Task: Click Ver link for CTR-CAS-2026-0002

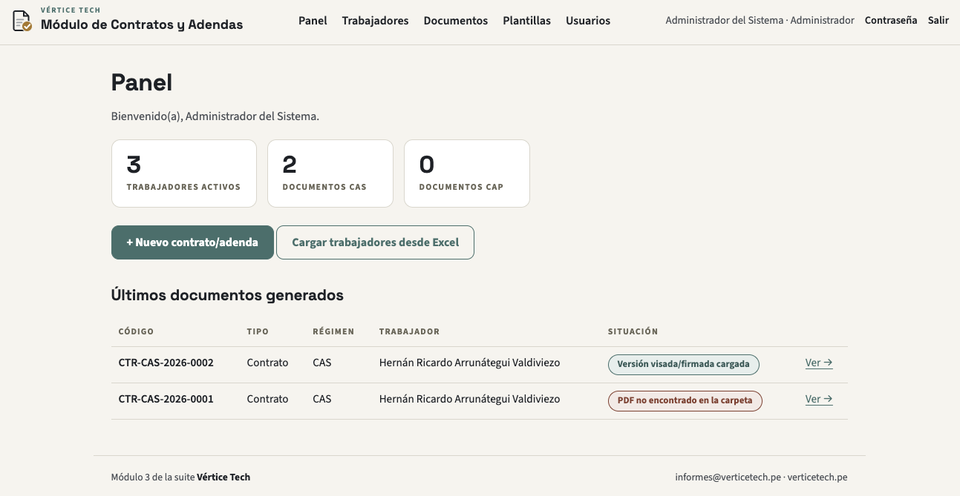Action: (819, 363)
